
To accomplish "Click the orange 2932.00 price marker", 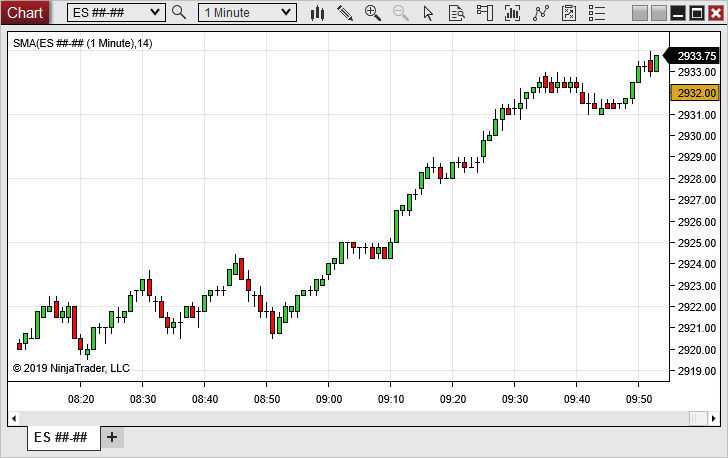I will 696,92.
